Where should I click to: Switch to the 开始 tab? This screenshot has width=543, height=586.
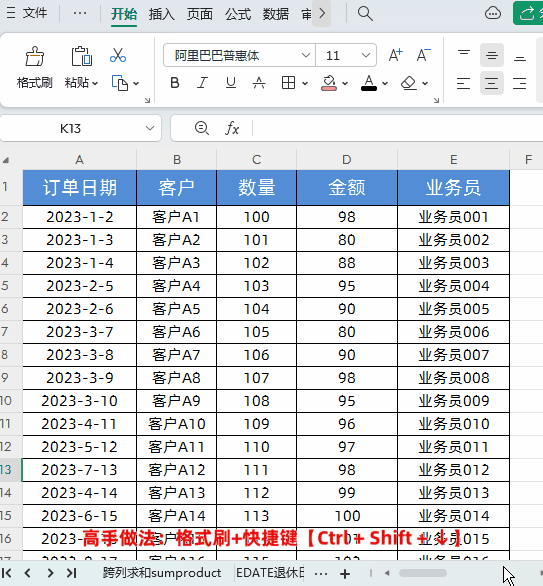[x=124, y=14]
